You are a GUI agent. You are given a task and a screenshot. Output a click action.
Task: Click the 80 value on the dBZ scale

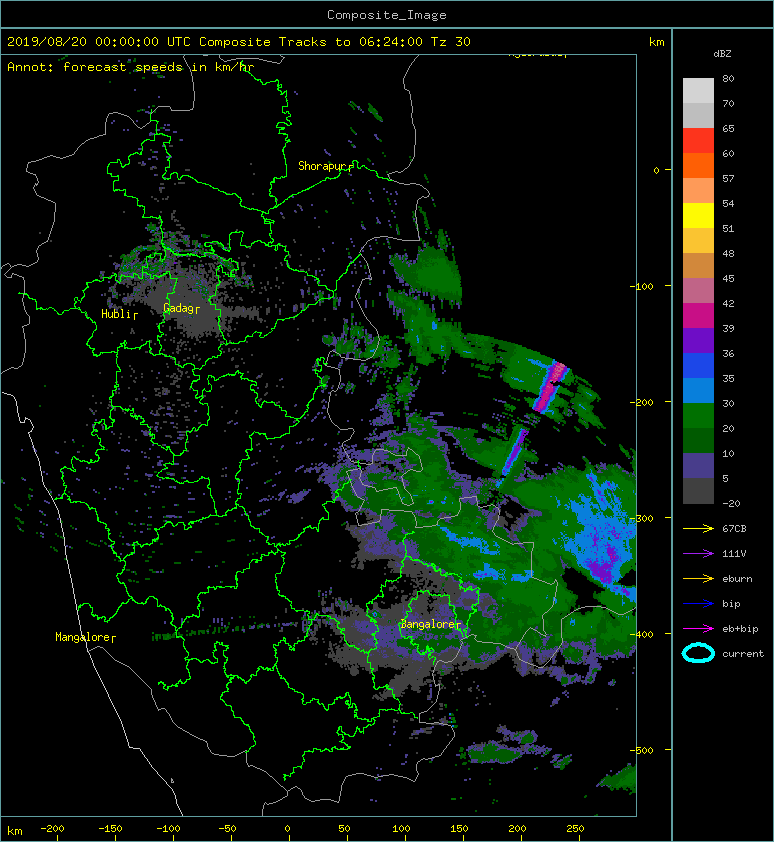point(728,78)
